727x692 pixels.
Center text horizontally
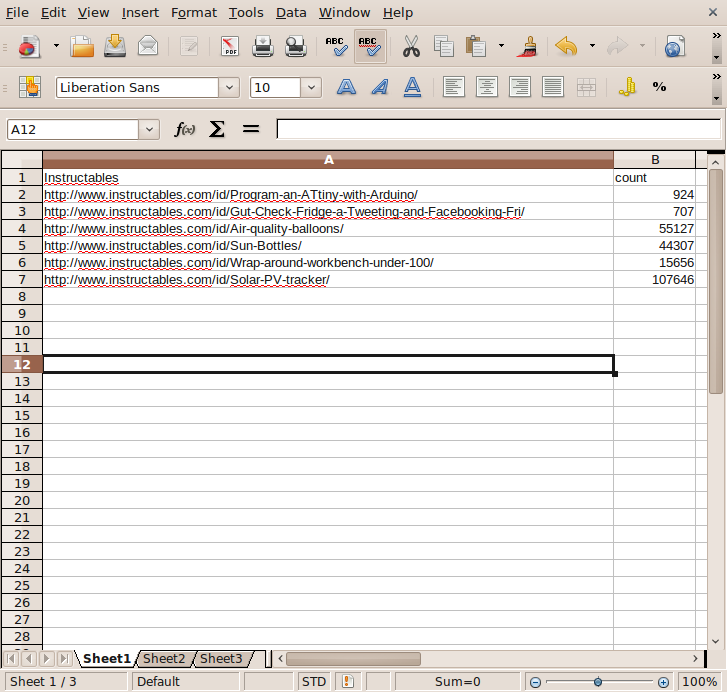[487, 87]
